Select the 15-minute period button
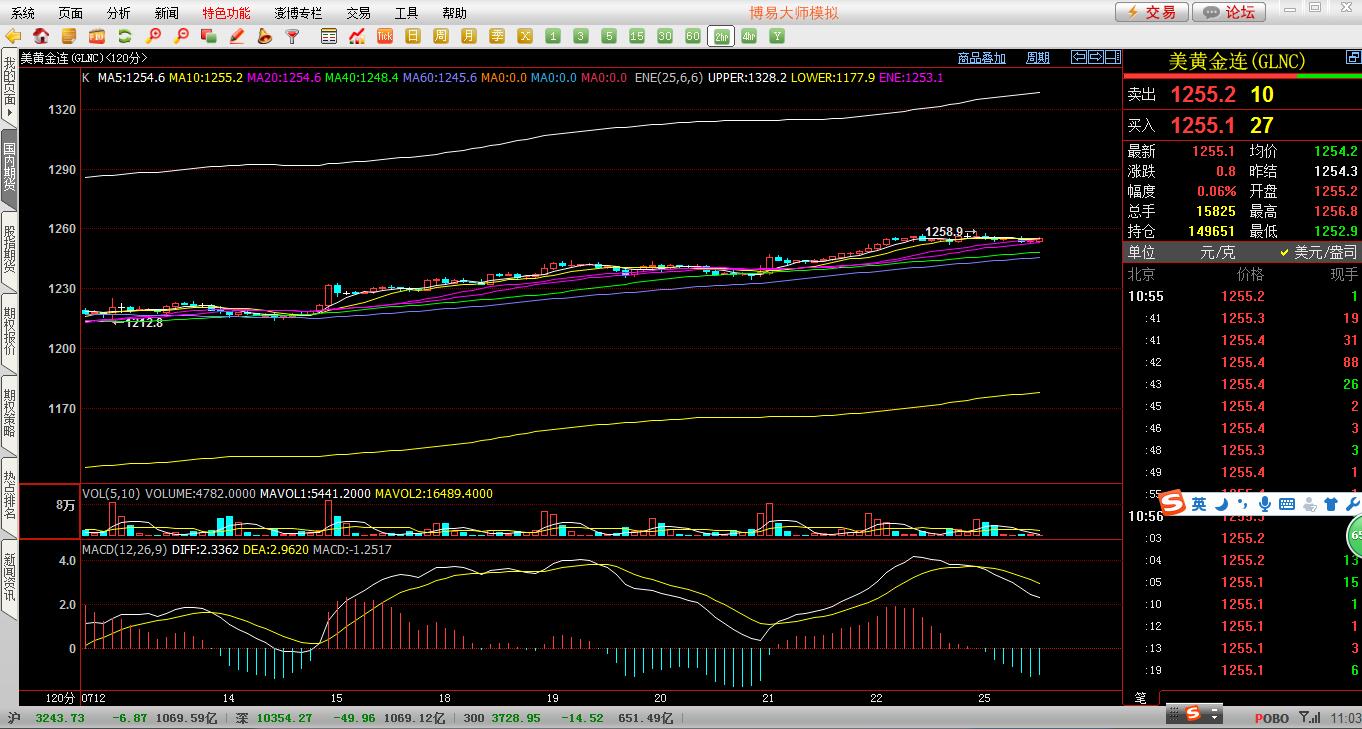The width and height of the screenshot is (1362, 729). pyautogui.click(x=637, y=36)
